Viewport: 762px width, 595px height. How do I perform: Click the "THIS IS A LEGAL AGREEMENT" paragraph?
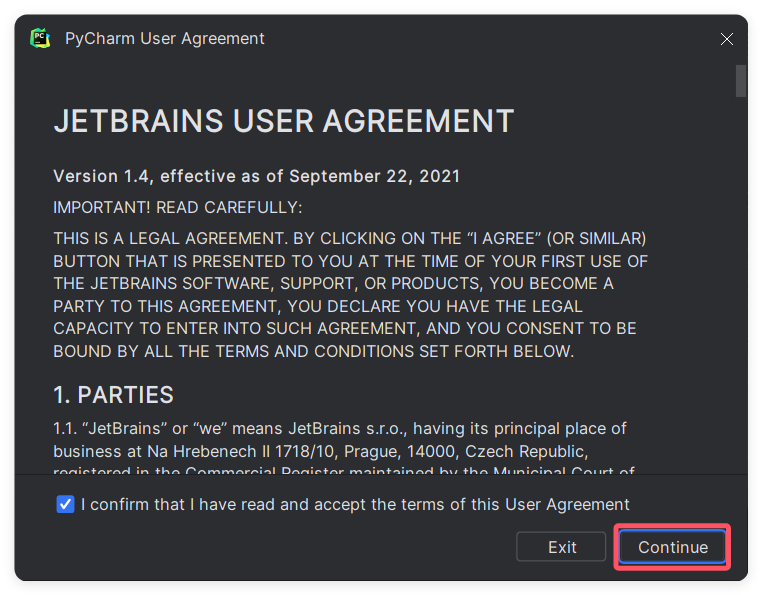pyautogui.click(x=350, y=295)
